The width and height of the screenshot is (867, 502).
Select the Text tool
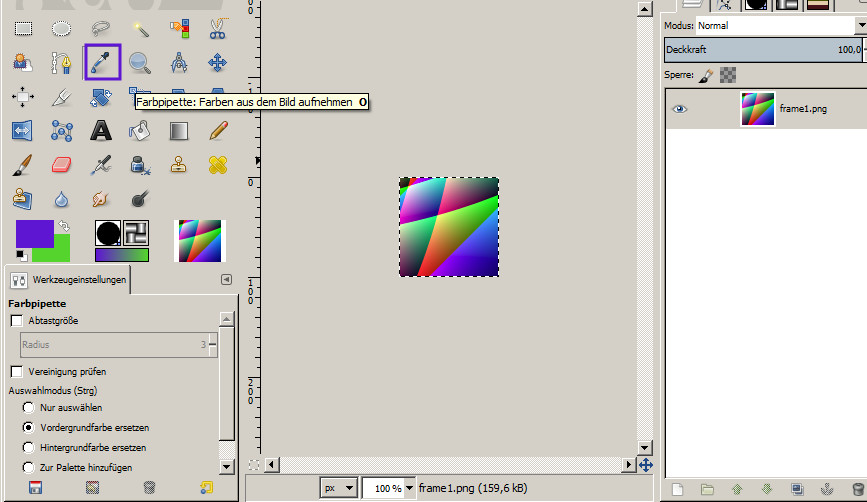click(x=101, y=131)
